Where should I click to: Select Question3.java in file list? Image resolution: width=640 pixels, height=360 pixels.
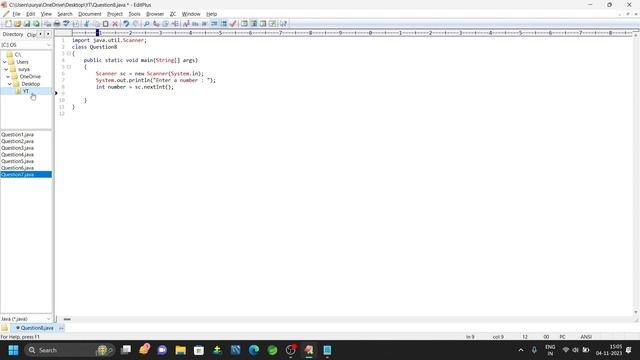(18, 148)
